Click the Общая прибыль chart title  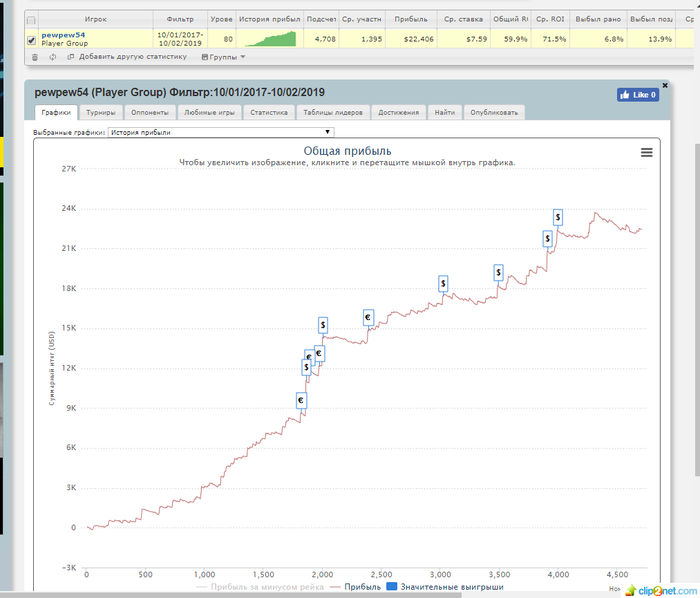[347, 151]
